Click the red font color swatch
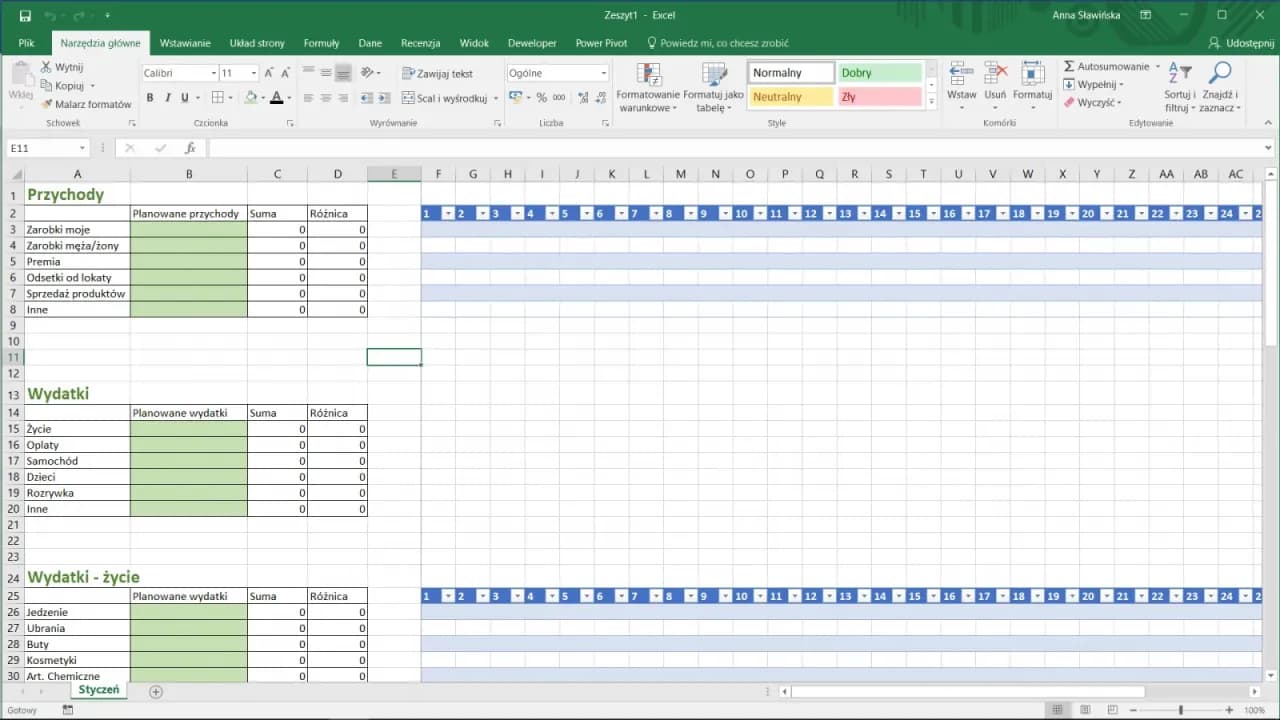 tap(278, 102)
